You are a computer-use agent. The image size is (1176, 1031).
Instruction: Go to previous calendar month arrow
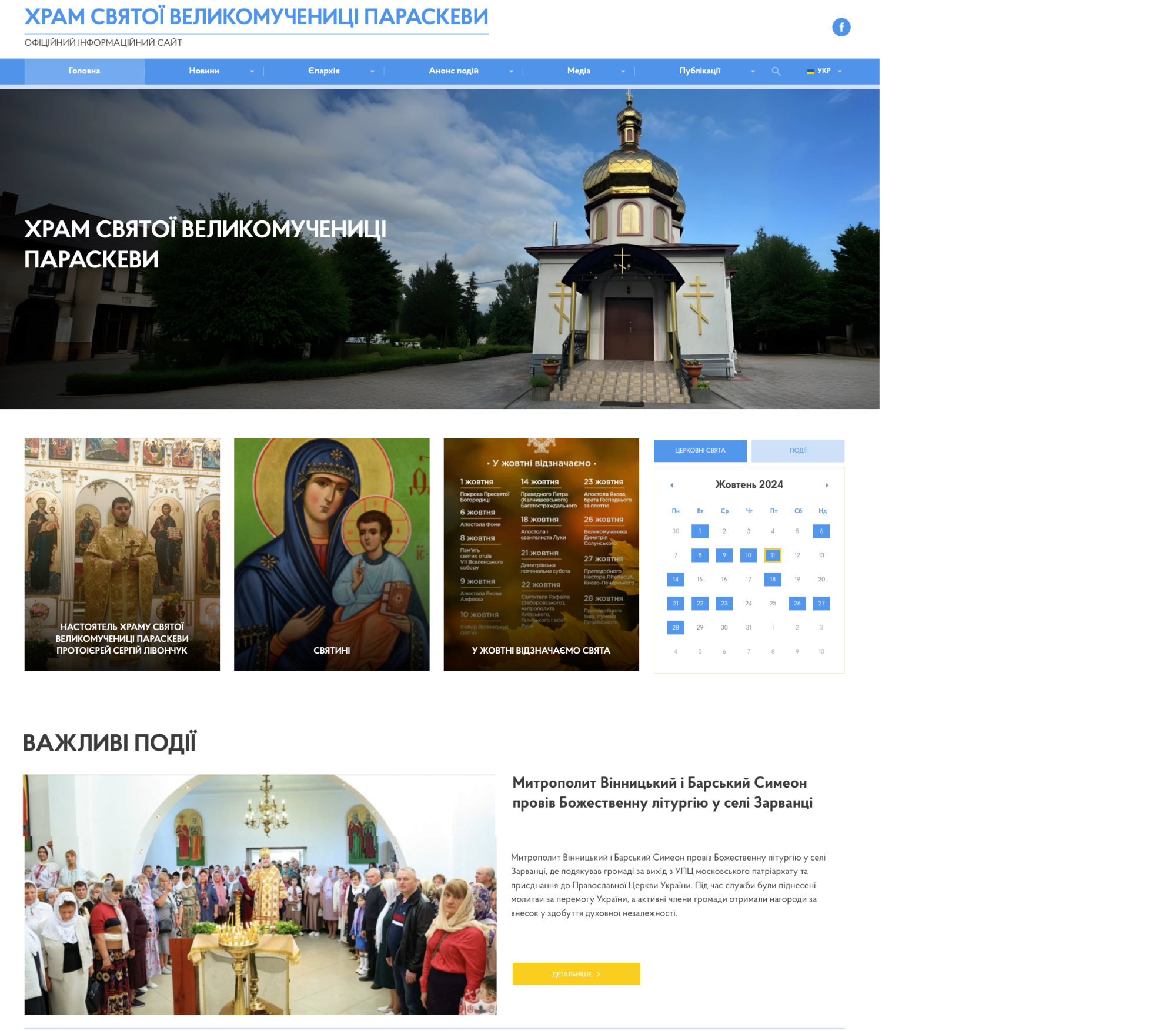coord(671,485)
